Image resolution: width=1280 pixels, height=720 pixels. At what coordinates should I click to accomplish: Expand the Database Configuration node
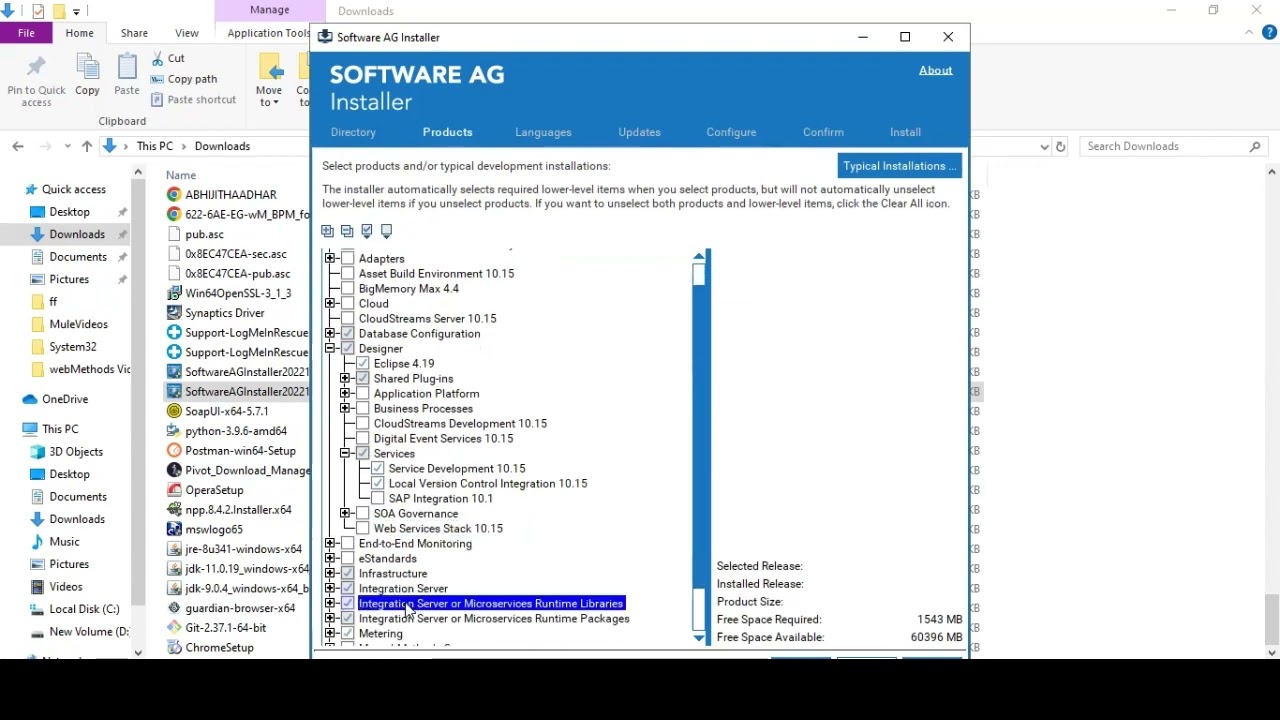(x=330, y=334)
